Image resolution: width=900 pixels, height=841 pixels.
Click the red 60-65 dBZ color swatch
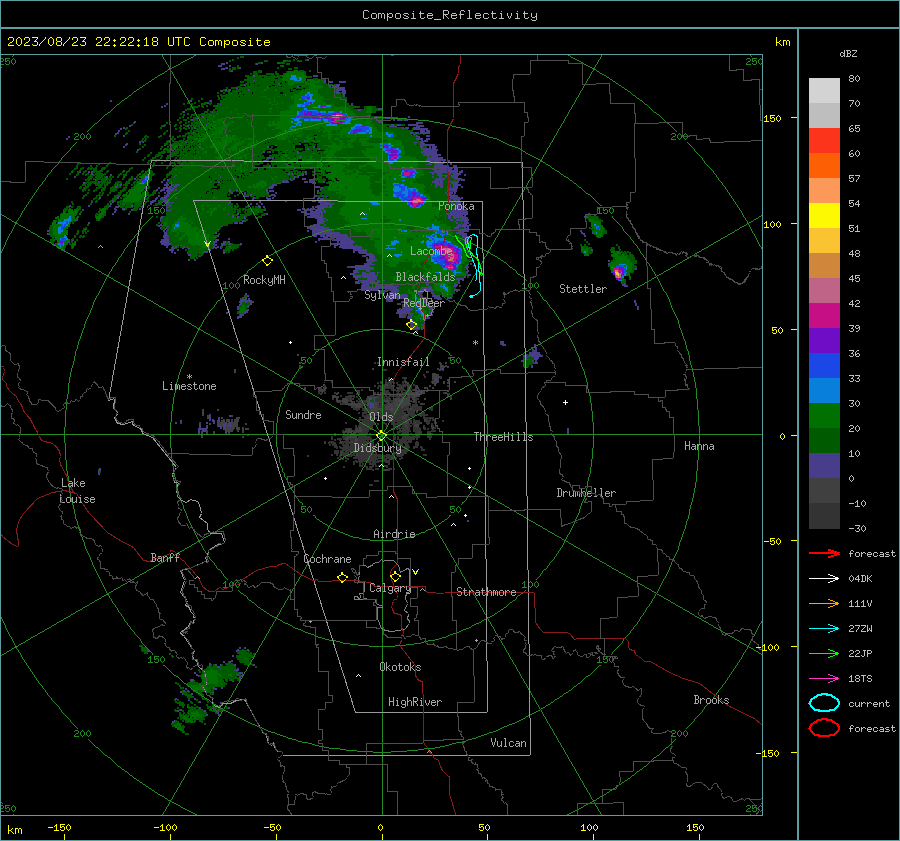click(x=824, y=141)
